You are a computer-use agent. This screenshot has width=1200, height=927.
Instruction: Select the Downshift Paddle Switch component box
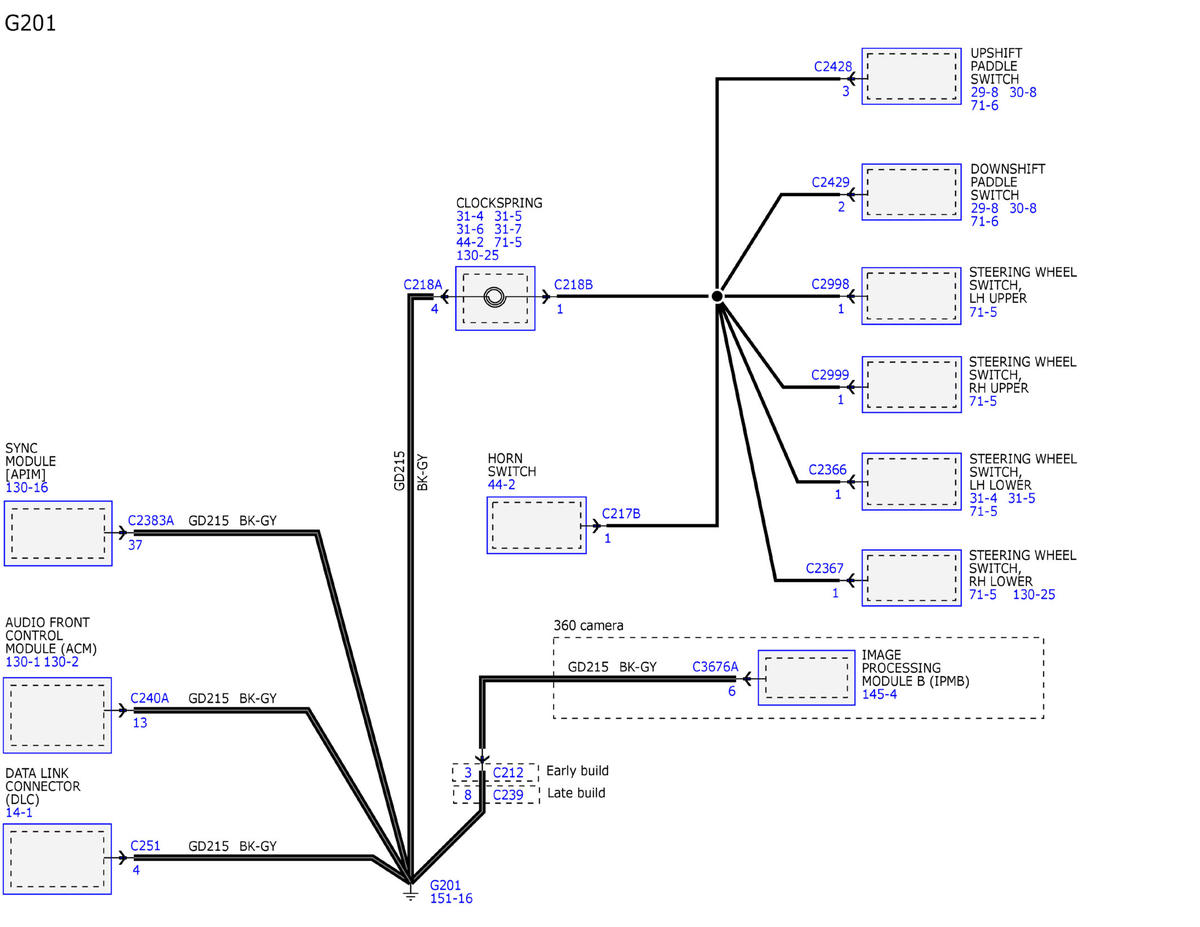tap(911, 192)
